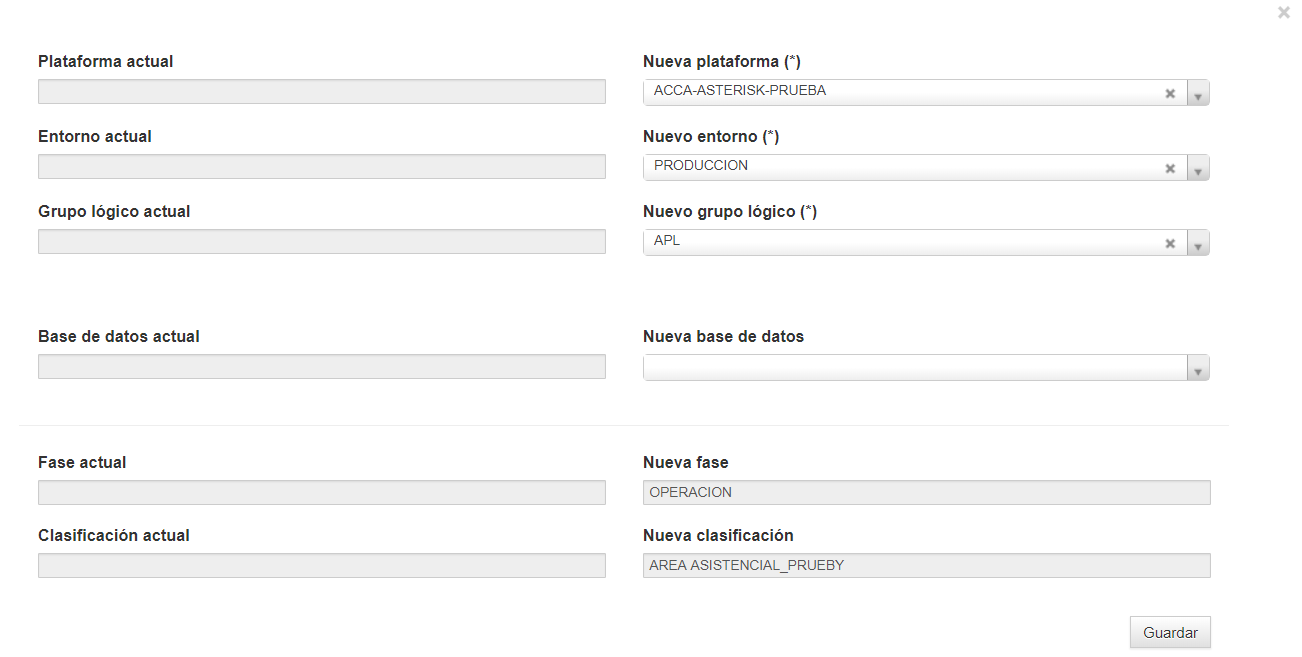Click the Clasificación actual field
Screen dimensions: 1302x657
click(322, 566)
